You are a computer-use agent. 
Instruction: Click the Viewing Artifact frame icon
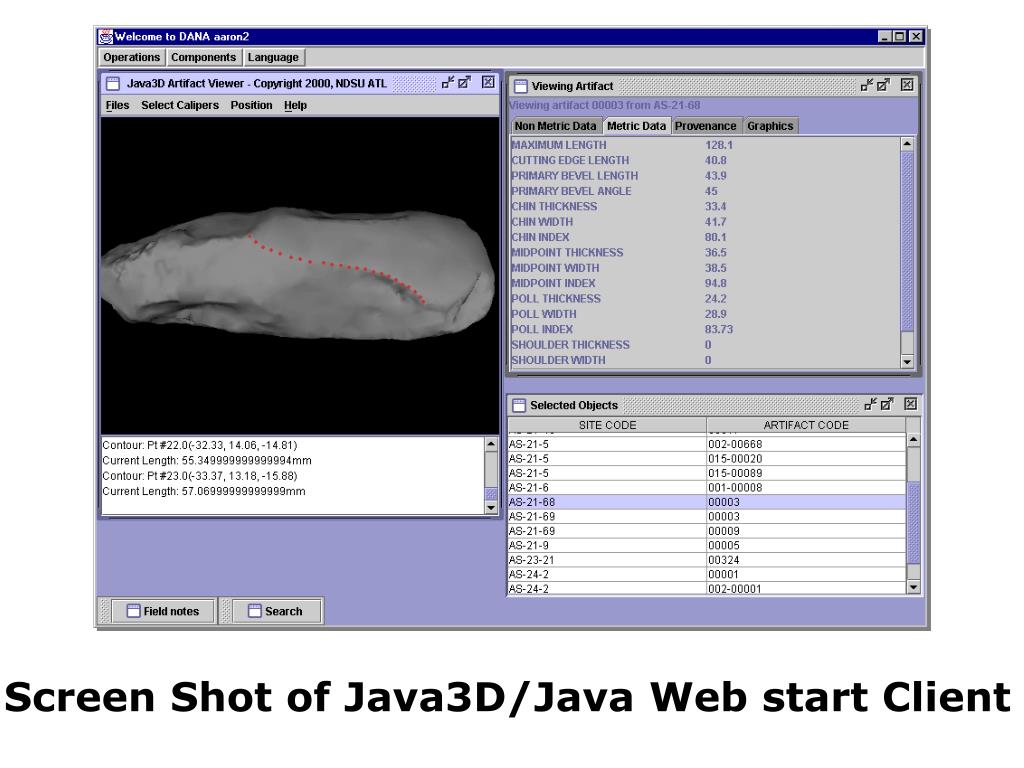pos(520,86)
